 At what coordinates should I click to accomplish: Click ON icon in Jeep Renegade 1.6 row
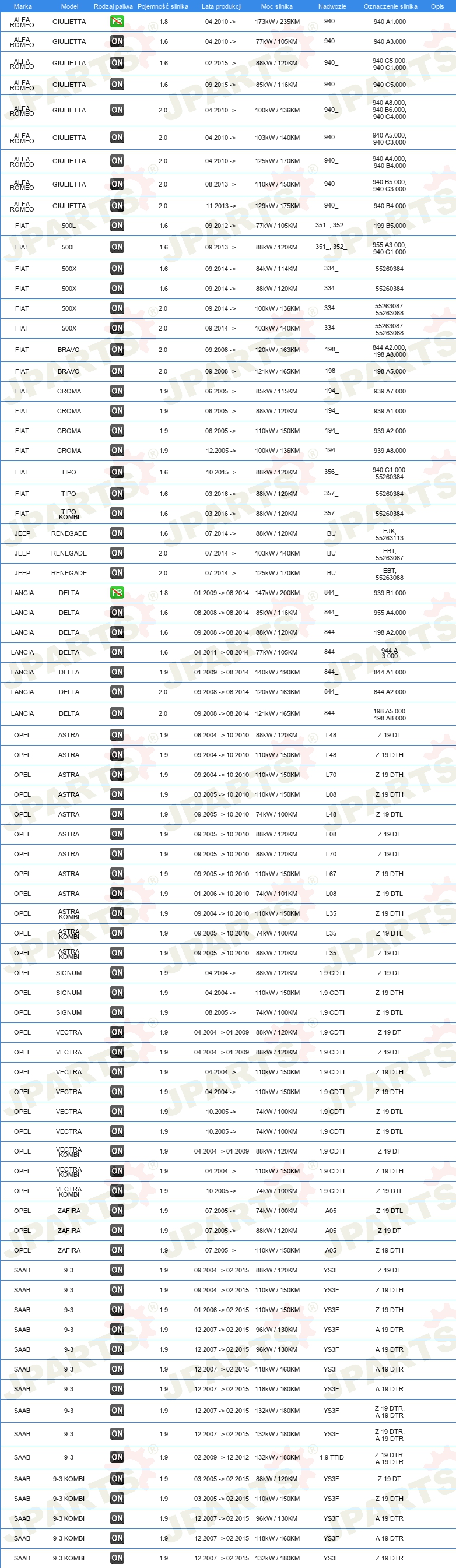tap(117, 533)
